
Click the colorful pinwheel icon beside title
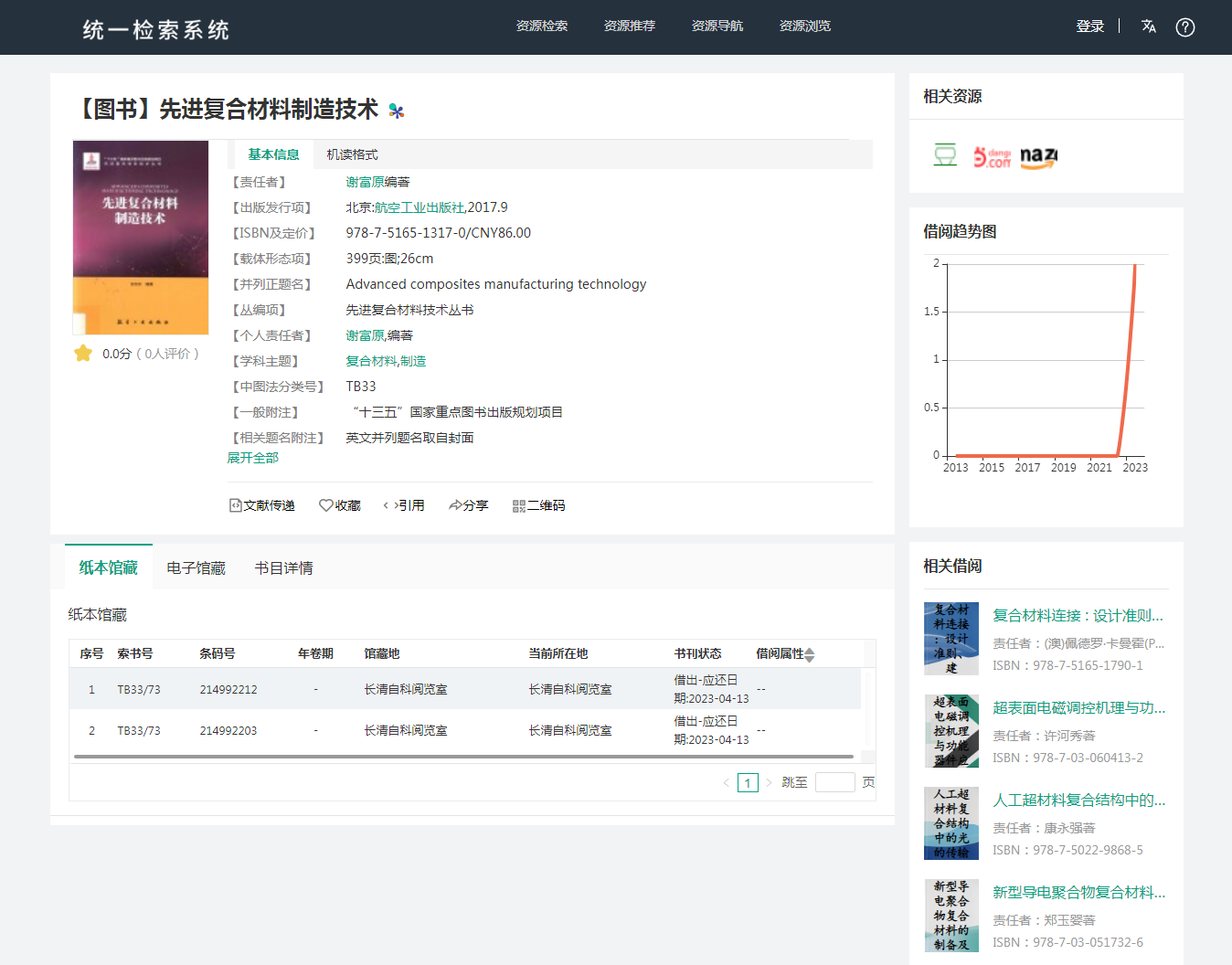pyautogui.click(x=396, y=111)
